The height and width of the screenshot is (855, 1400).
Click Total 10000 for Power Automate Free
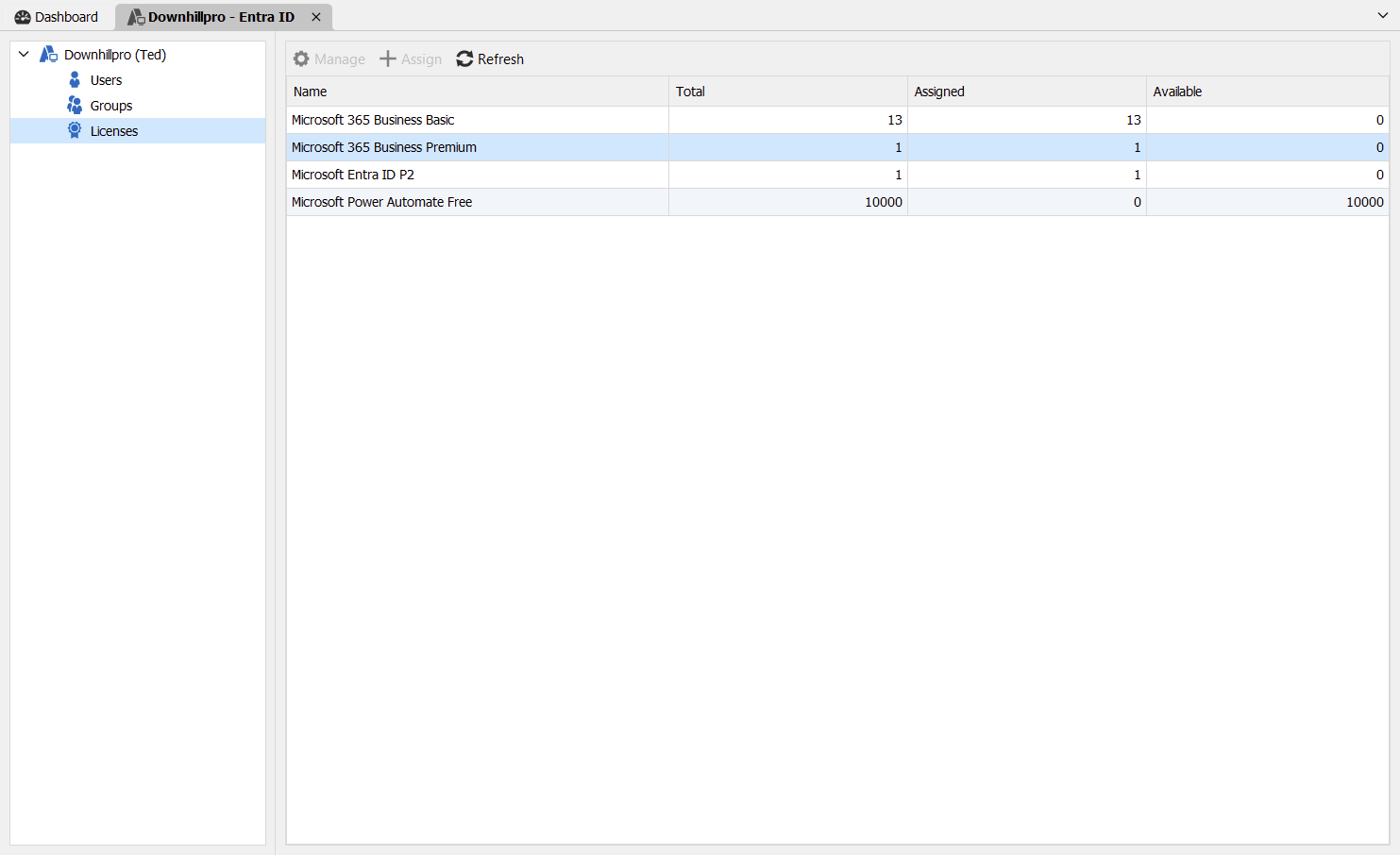tap(884, 202)
